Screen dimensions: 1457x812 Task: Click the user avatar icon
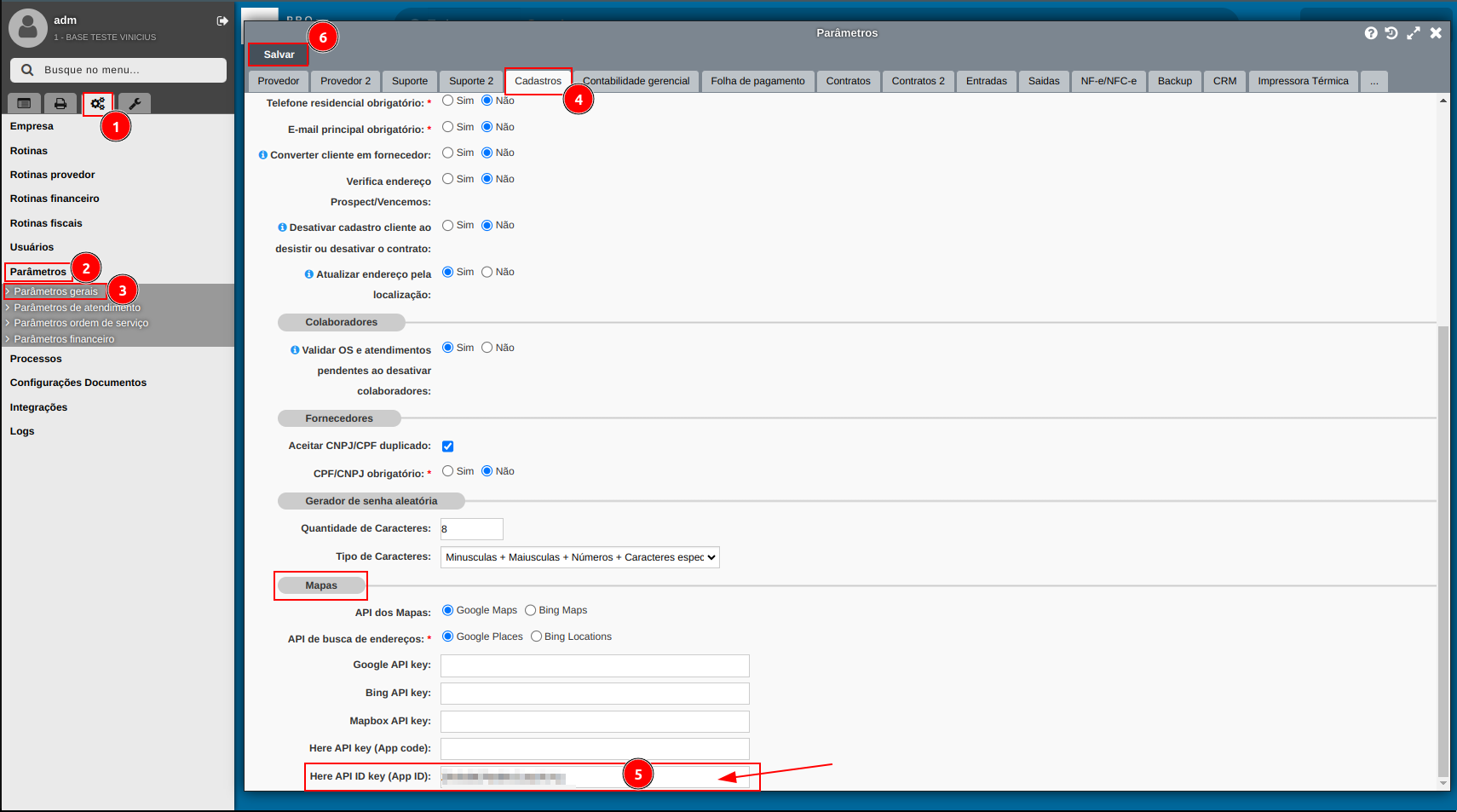tap(28, 28)
